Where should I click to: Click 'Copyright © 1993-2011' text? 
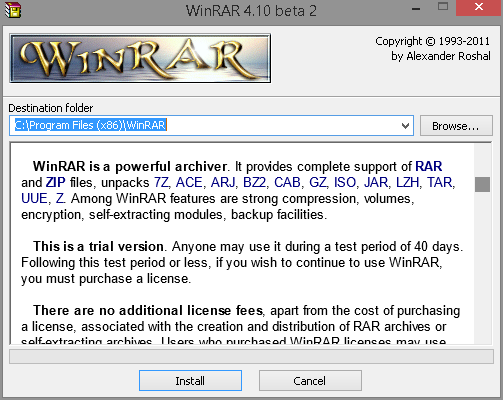click(432, 41)
